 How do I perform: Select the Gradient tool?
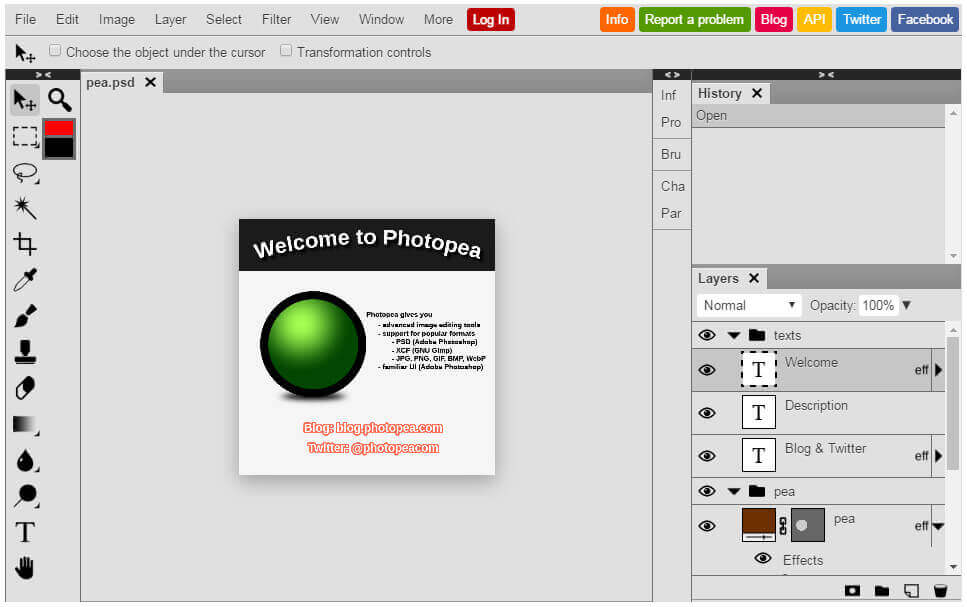pos(25,424)
